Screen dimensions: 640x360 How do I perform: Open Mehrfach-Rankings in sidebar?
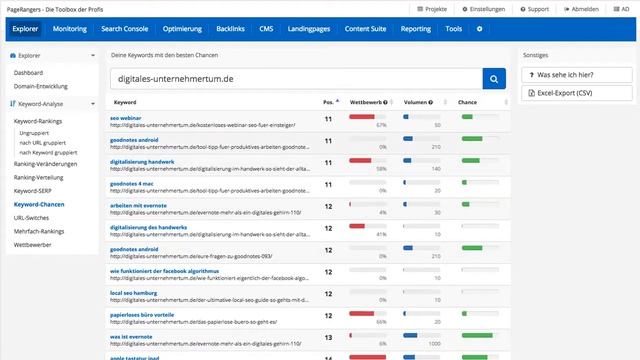39,231
